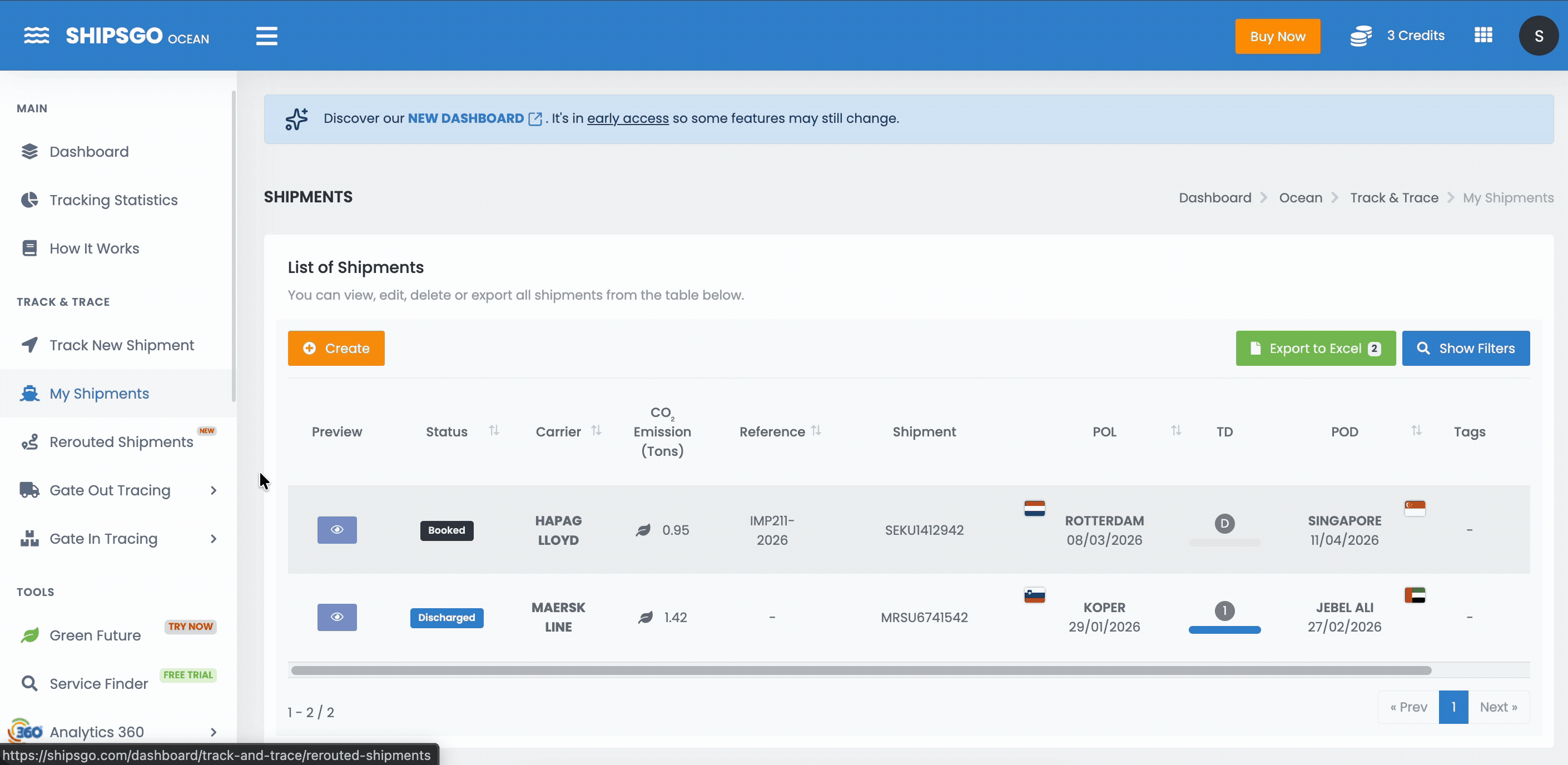Expand Gate In Tracing submenu
This screenshot has width=1568, height=765.
(213, 539)
